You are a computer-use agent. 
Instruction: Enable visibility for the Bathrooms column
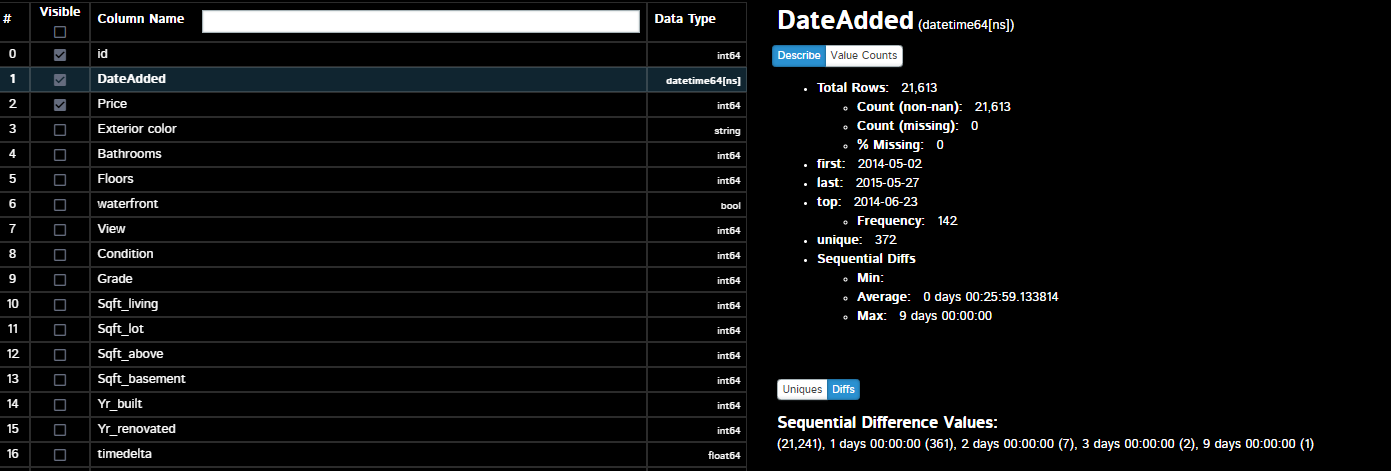click(x=60, y=155)
